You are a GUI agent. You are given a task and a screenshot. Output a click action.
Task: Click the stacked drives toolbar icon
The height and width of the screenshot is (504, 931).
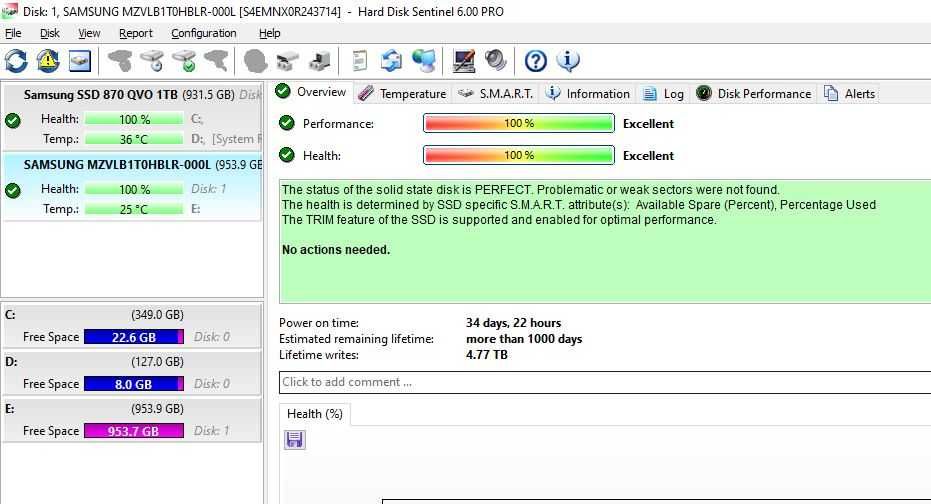287,61
